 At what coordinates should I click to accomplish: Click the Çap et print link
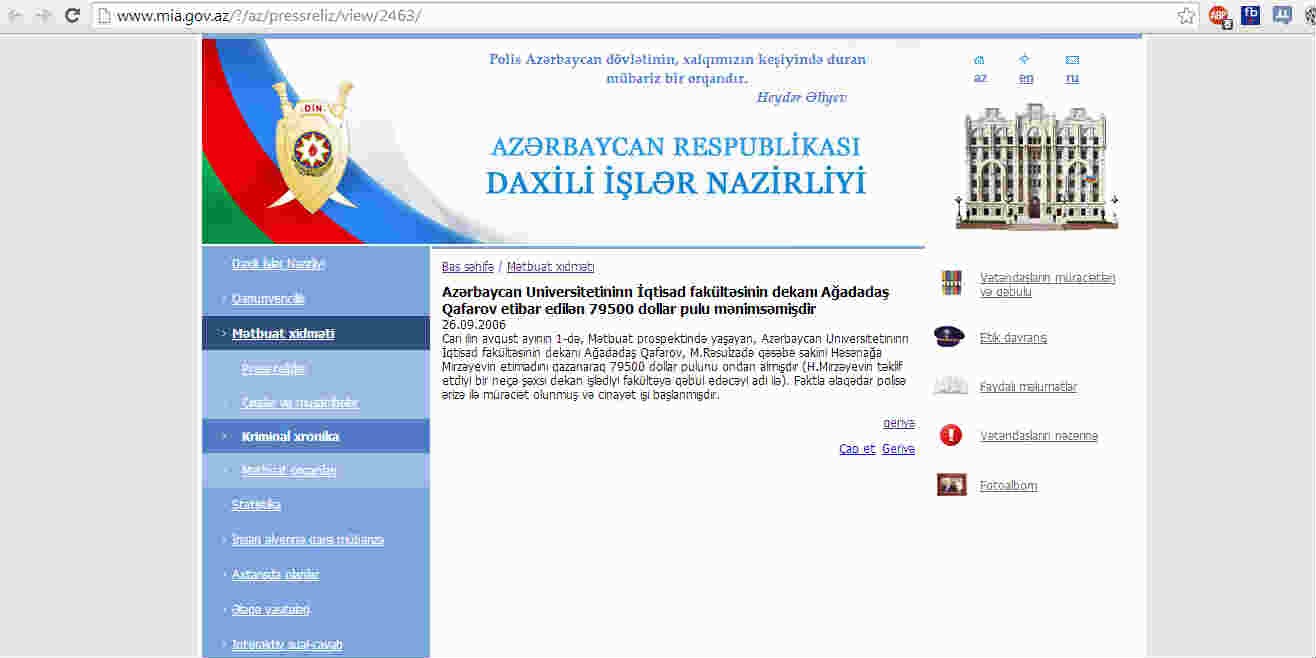point(857,449)
